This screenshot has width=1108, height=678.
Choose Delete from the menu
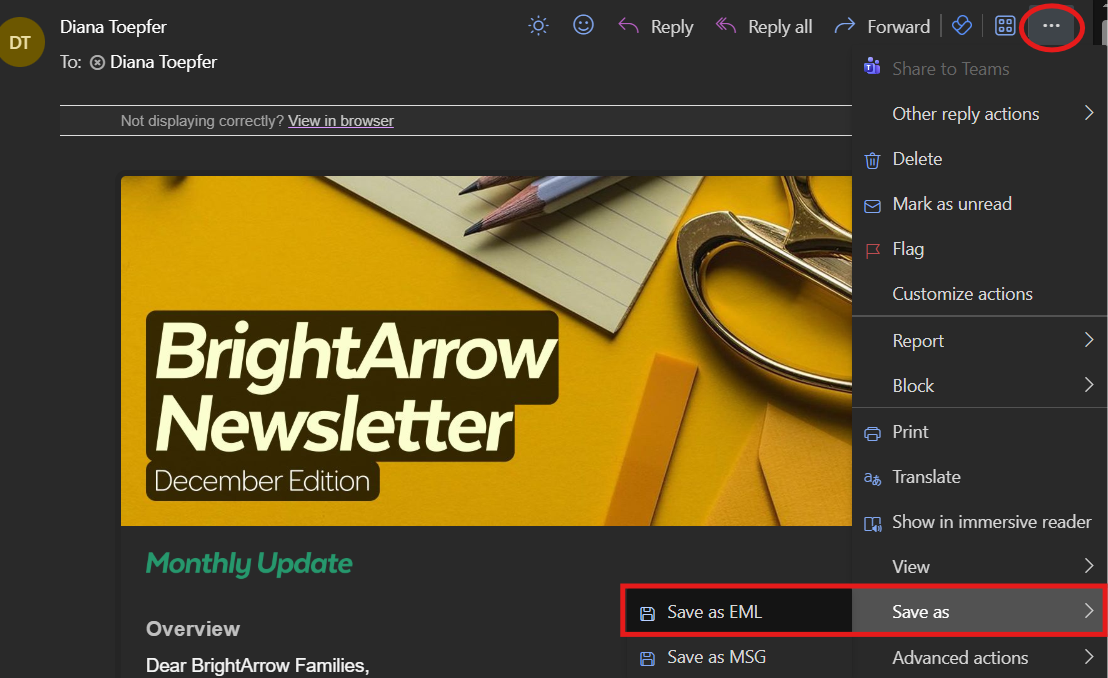pos(979,159)
